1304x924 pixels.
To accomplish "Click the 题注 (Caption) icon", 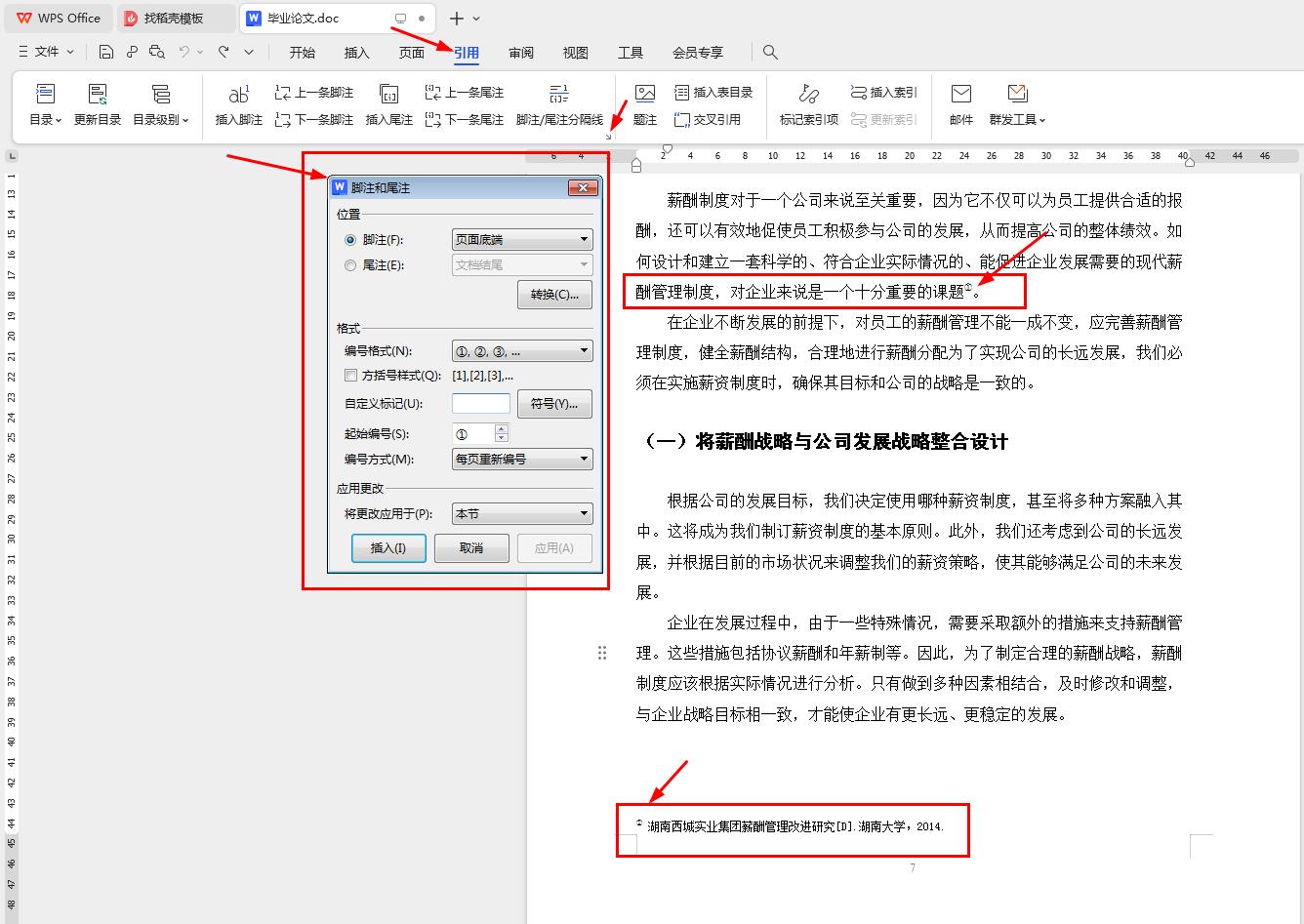I will 644,102.
